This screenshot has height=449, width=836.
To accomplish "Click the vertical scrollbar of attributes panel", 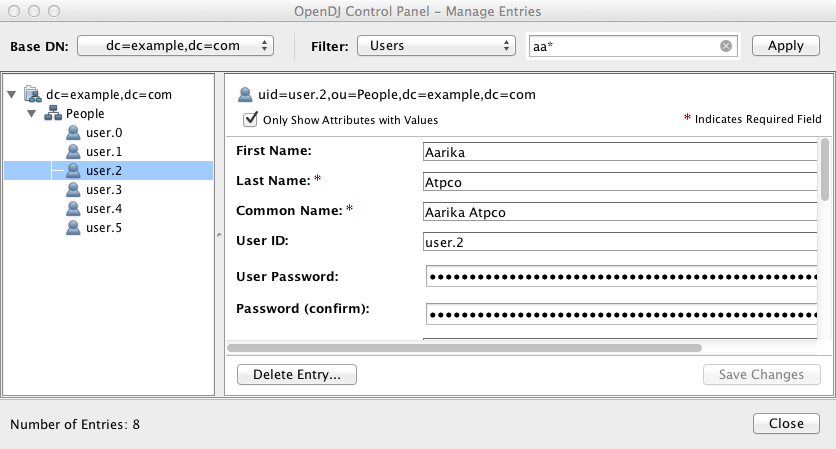I will pyautogui.click(x=825, y=170).
